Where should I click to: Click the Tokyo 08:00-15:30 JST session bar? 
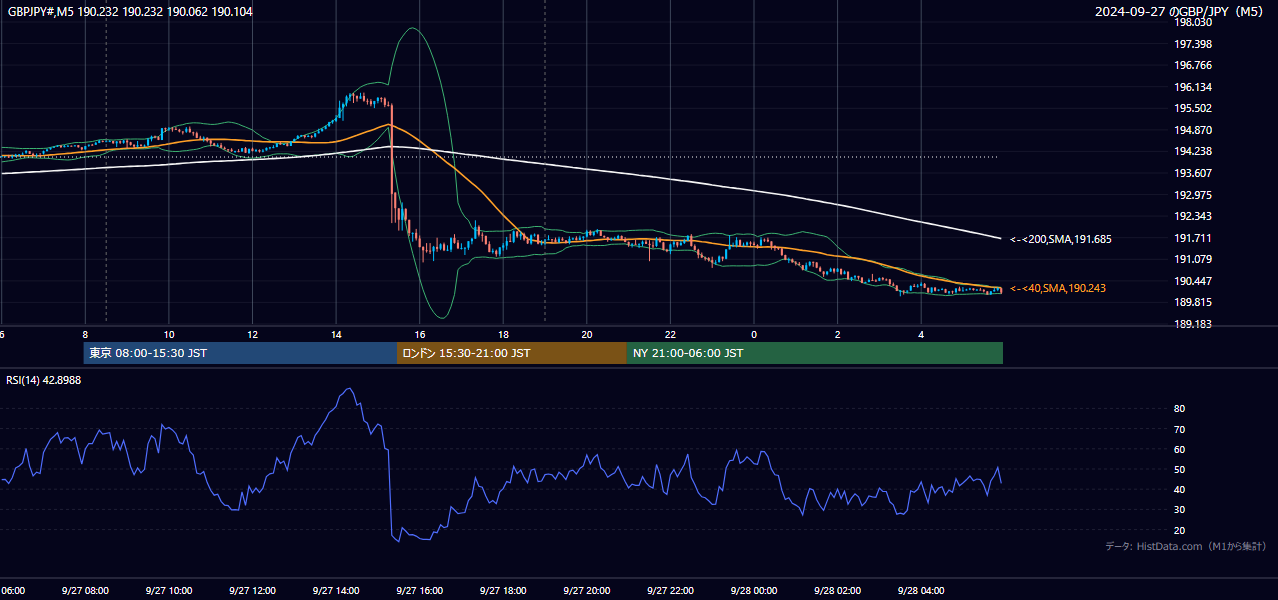coord(240,353)
